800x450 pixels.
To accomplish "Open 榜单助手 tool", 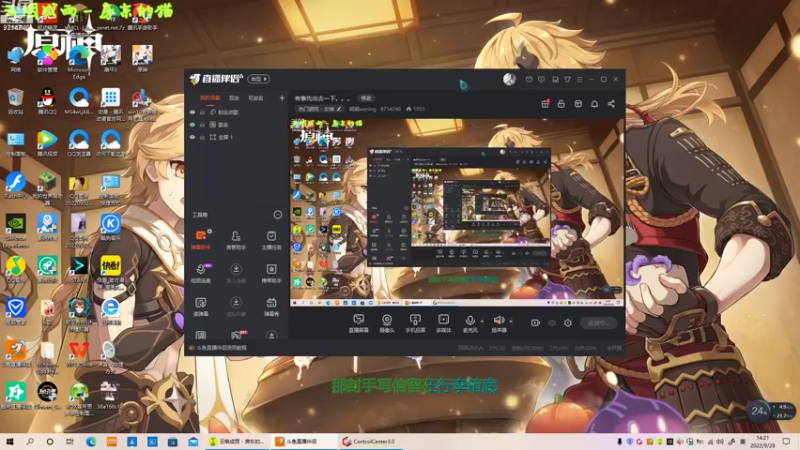I will click(x=271, y=273).
